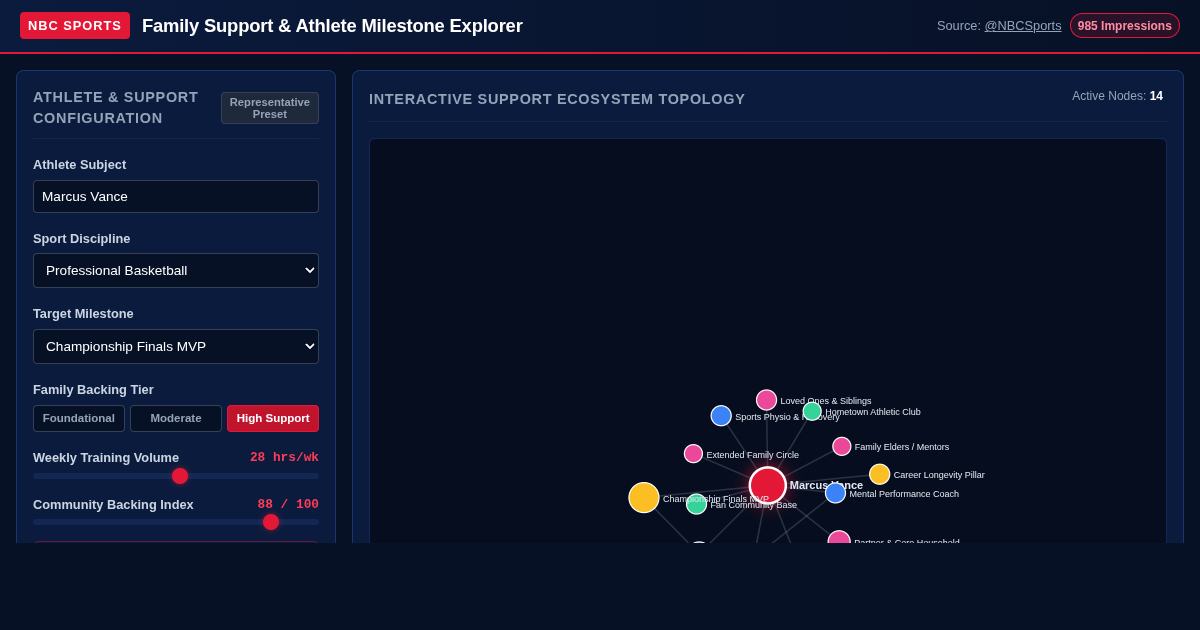Choose the Foundational backing tier
Viewport: 1200px width, 630px height.
click(x=79, y=418)
